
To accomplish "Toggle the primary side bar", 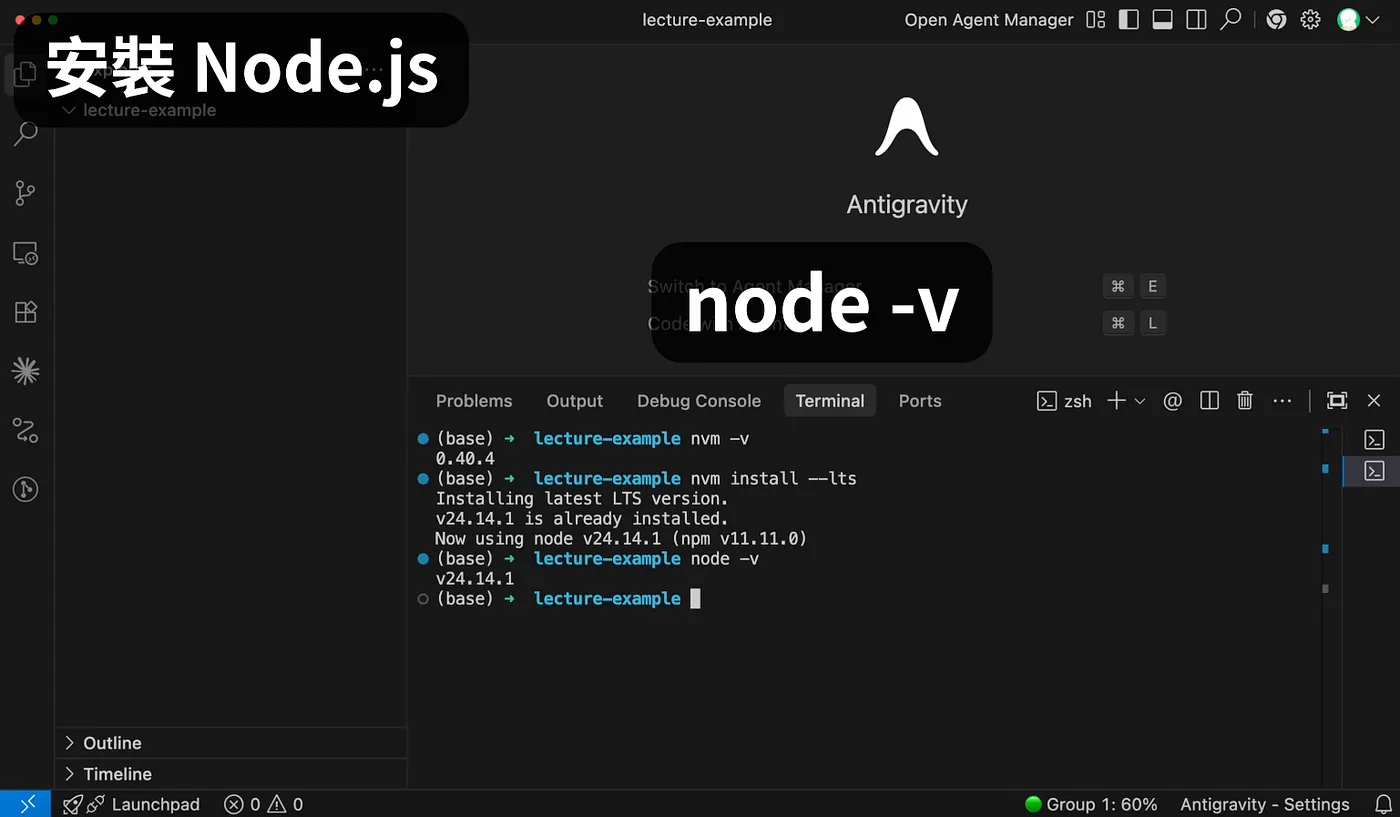I will coord(1129,20).
